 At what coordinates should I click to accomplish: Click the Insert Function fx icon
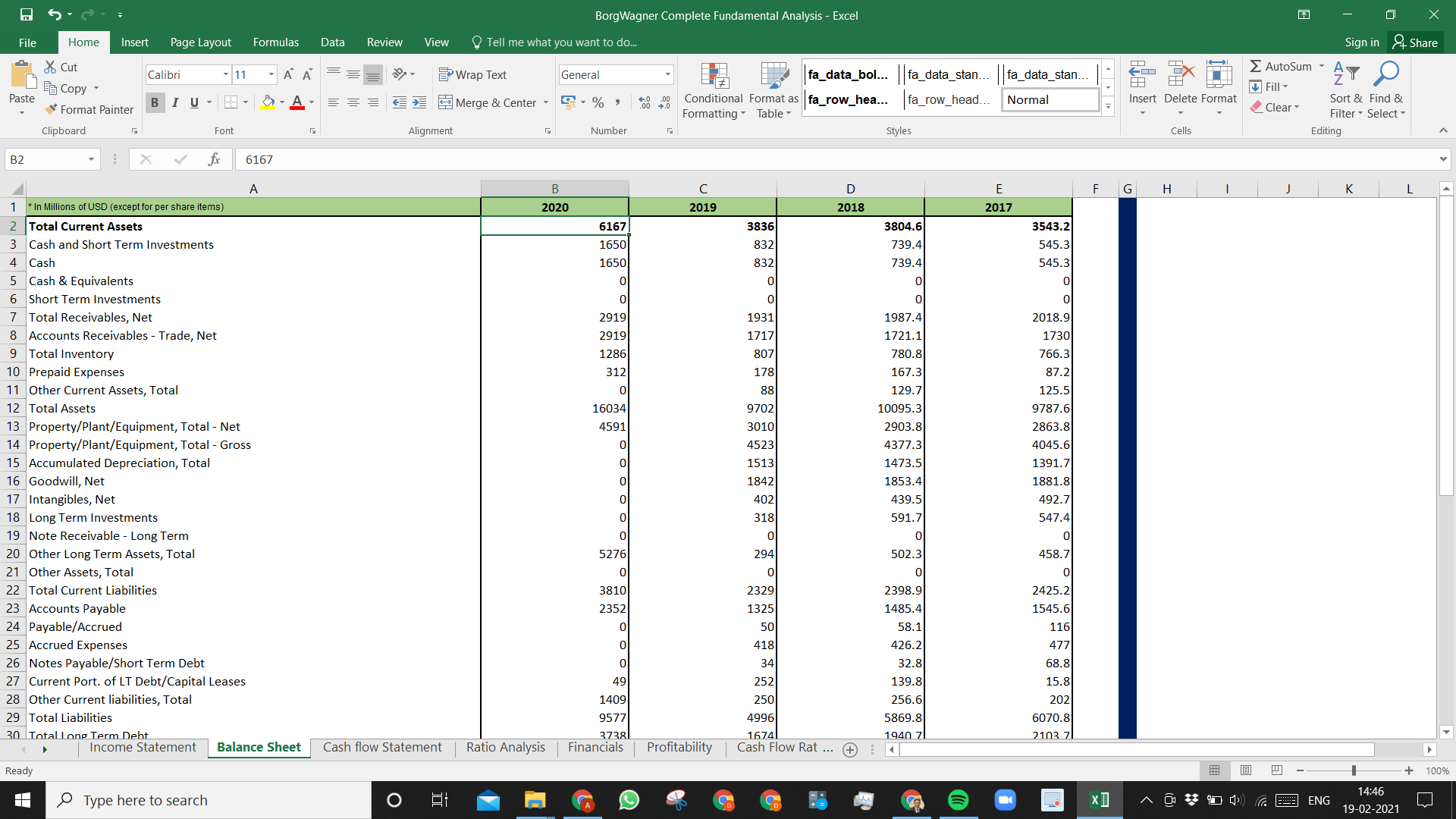(214, 159)
